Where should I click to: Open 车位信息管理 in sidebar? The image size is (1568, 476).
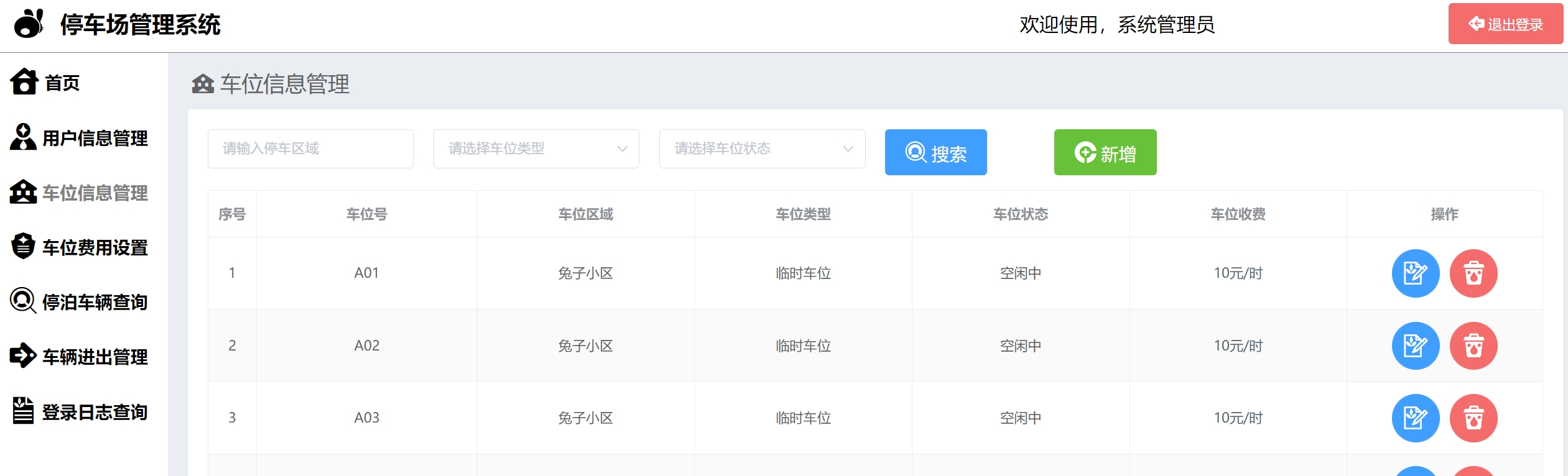95,193
